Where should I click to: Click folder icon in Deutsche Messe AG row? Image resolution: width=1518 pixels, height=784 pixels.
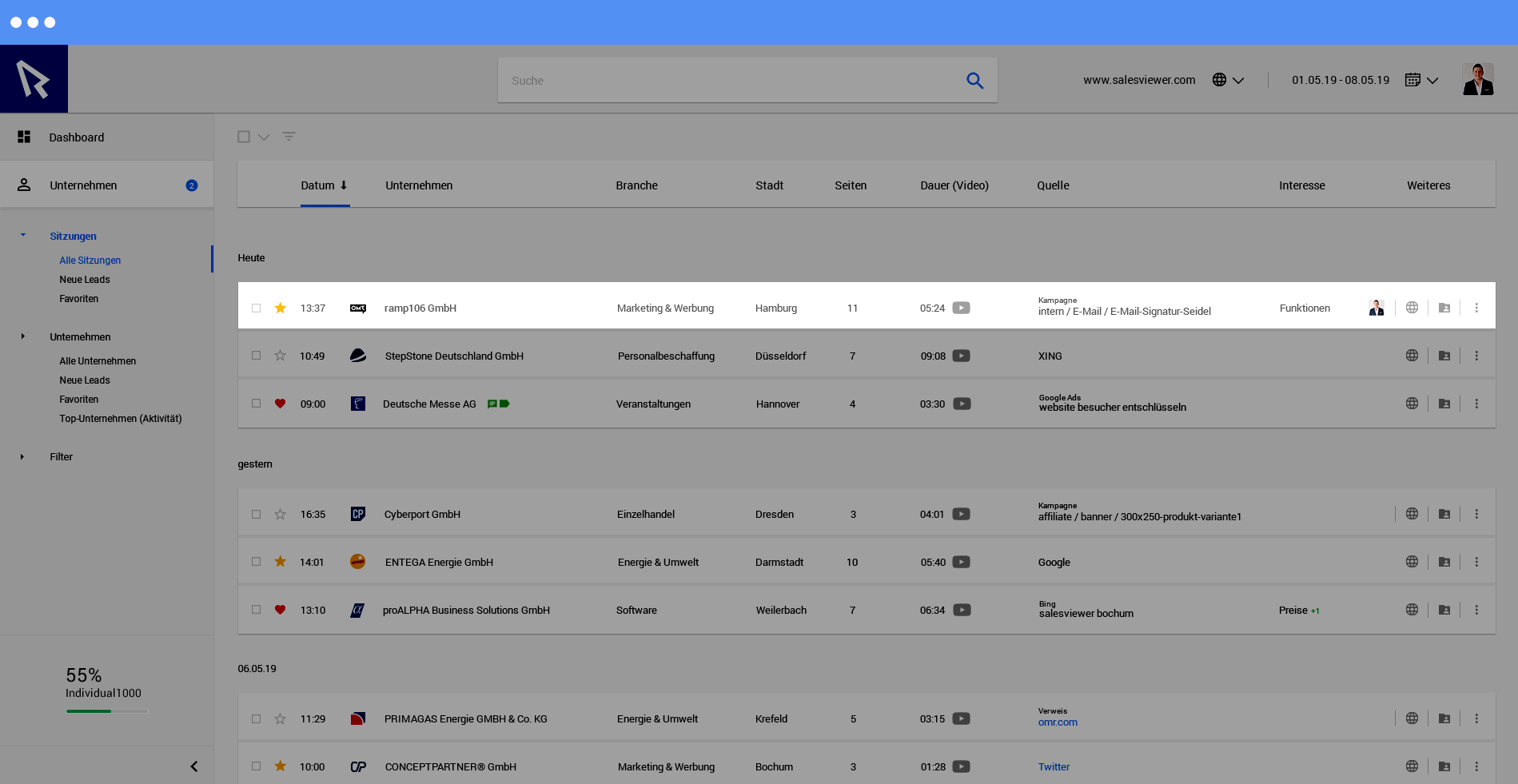pos(1444,404)
